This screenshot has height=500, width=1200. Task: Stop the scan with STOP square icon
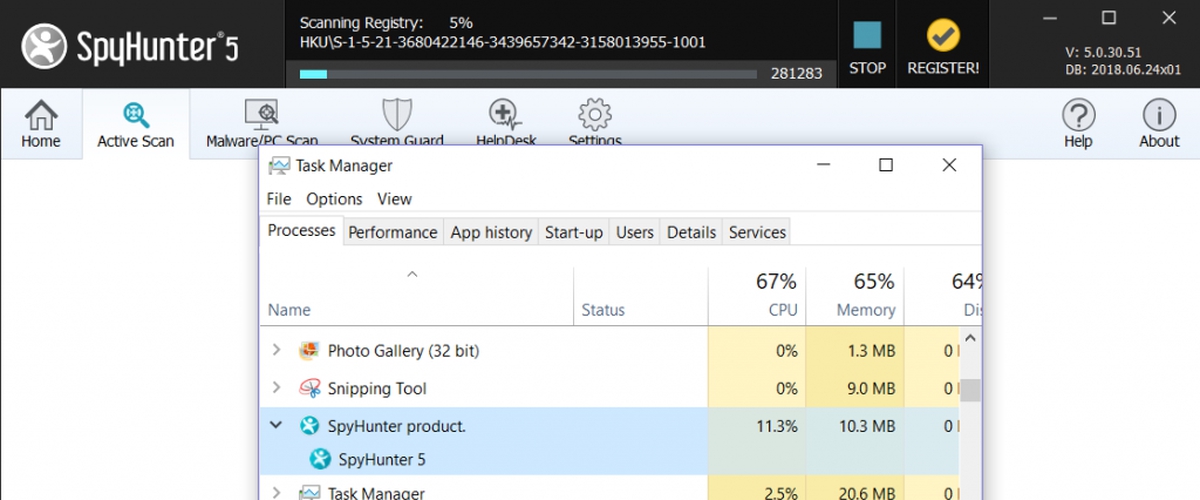(867, 35)
